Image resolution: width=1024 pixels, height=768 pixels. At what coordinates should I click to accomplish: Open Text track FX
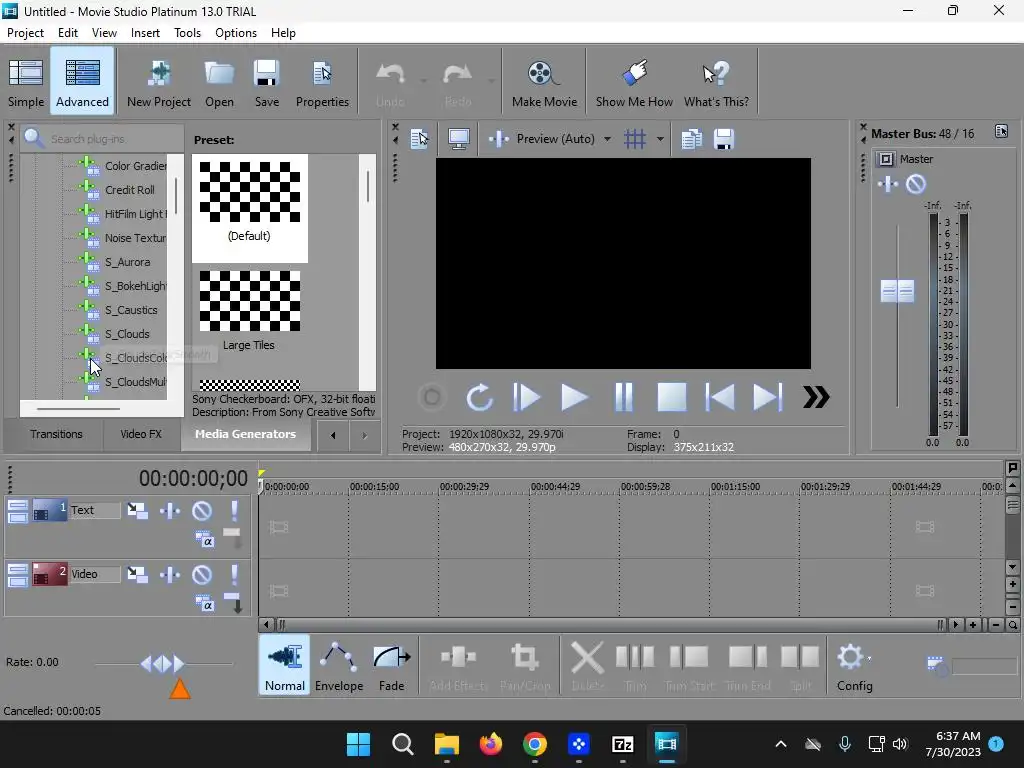[x=170, y=510]
